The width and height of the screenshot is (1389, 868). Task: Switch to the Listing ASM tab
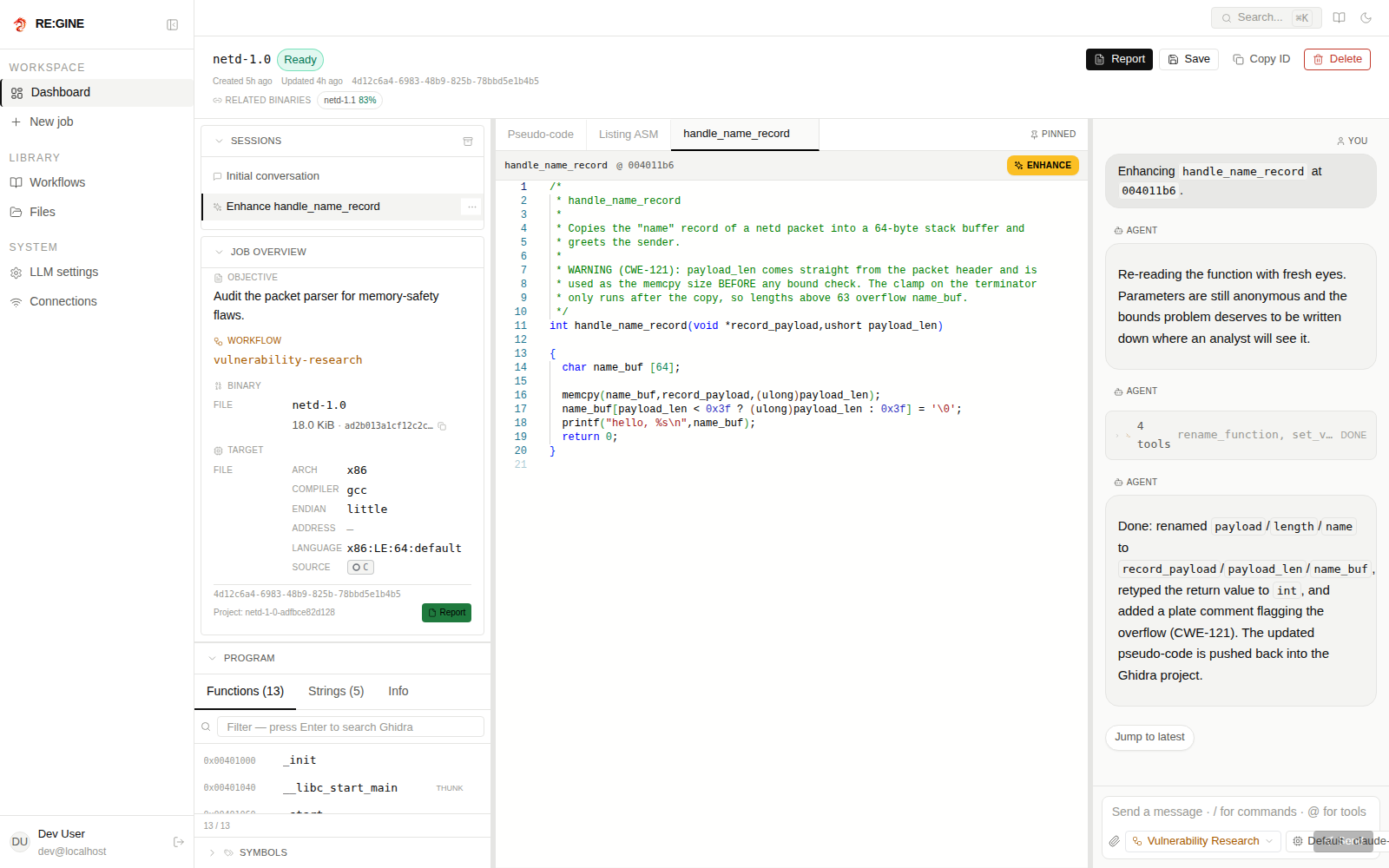tap(629, 134)
